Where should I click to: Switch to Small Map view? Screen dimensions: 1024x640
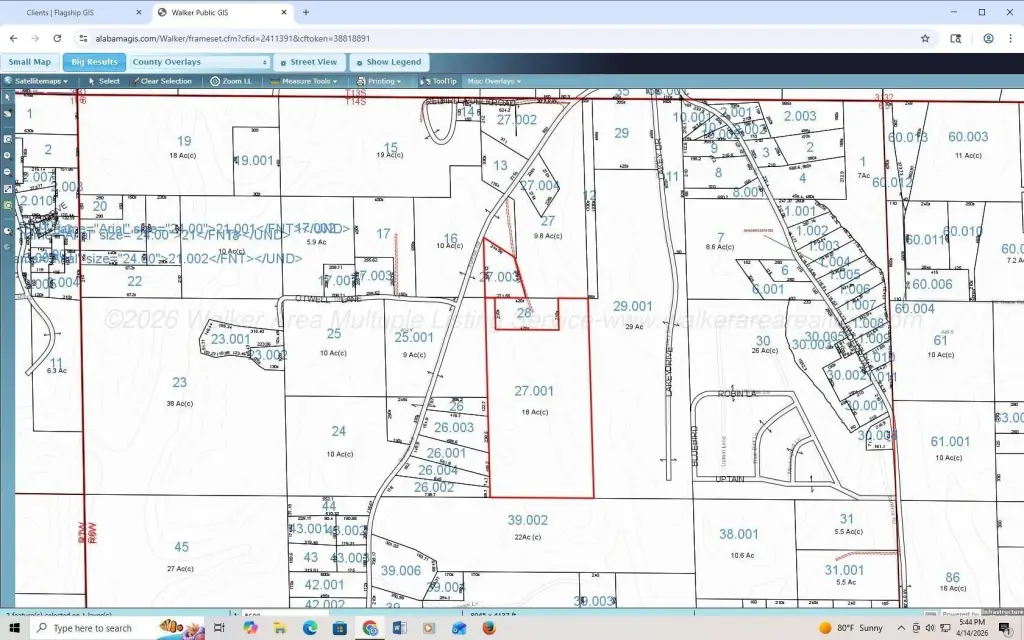(x=30, y=62)
